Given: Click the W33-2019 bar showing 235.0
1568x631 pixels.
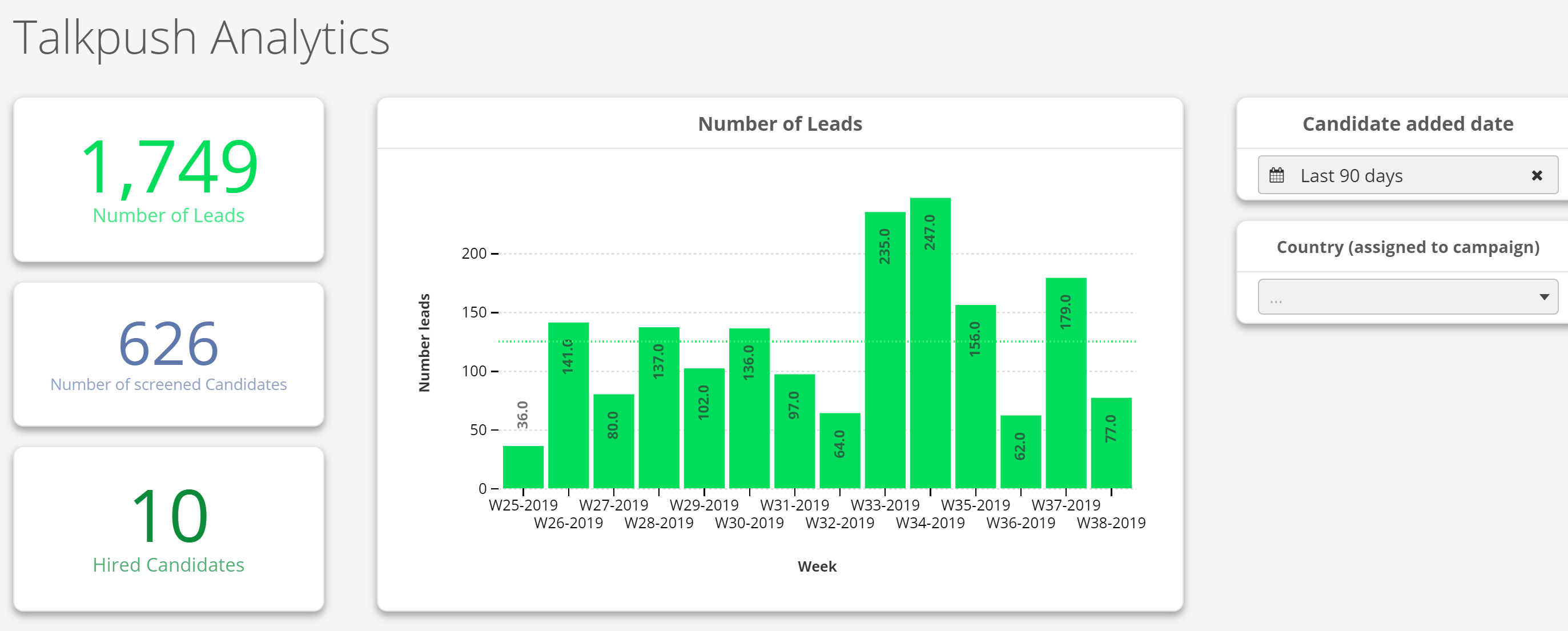Looking at the screenshot, I should pos(884,350).
